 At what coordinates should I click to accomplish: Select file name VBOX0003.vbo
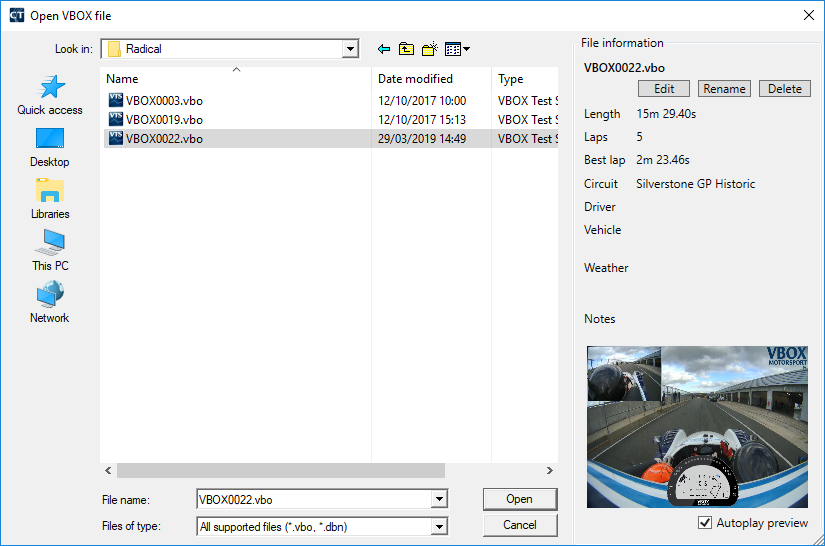(164, 100)
